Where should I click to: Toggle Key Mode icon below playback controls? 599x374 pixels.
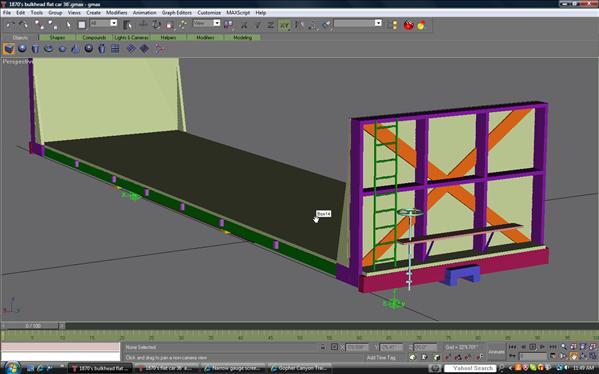[x=513, y=356]
